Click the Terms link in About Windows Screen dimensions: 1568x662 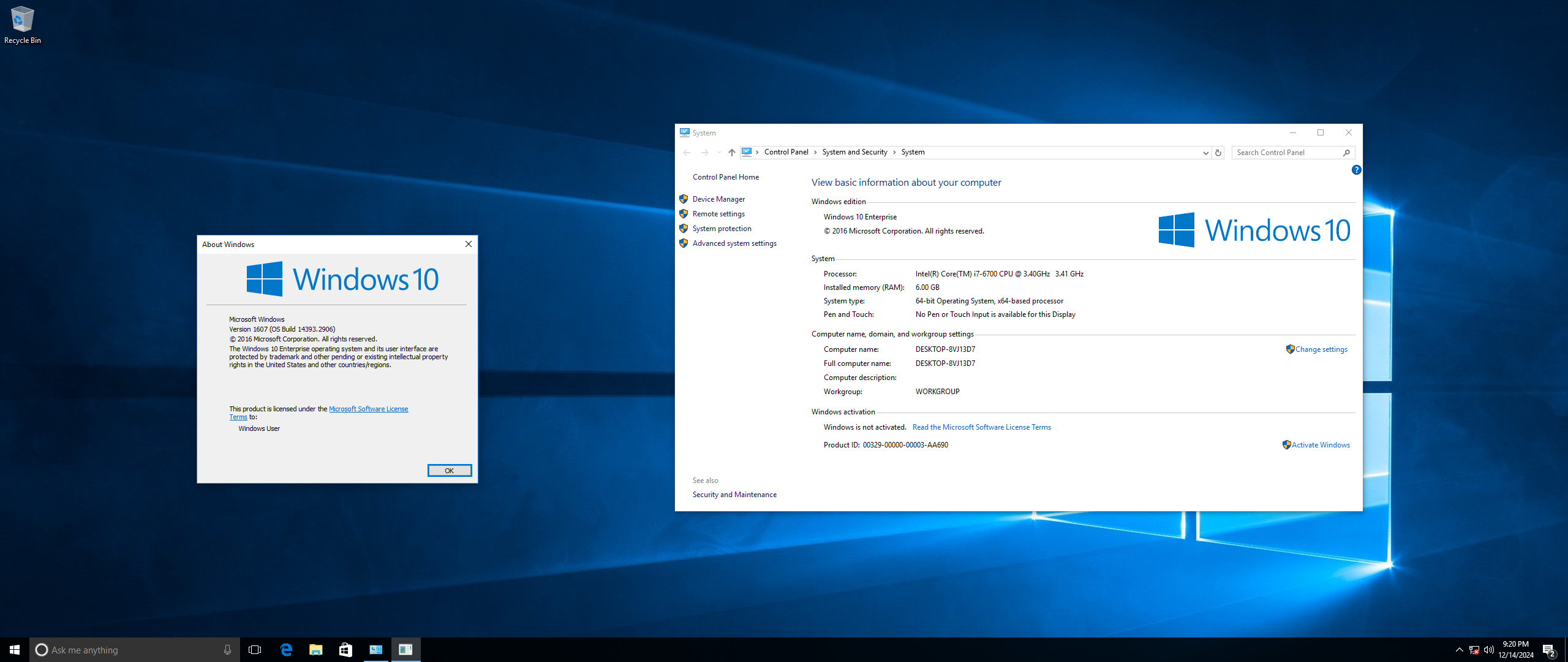pyautogui.click(x=238, y=417)
